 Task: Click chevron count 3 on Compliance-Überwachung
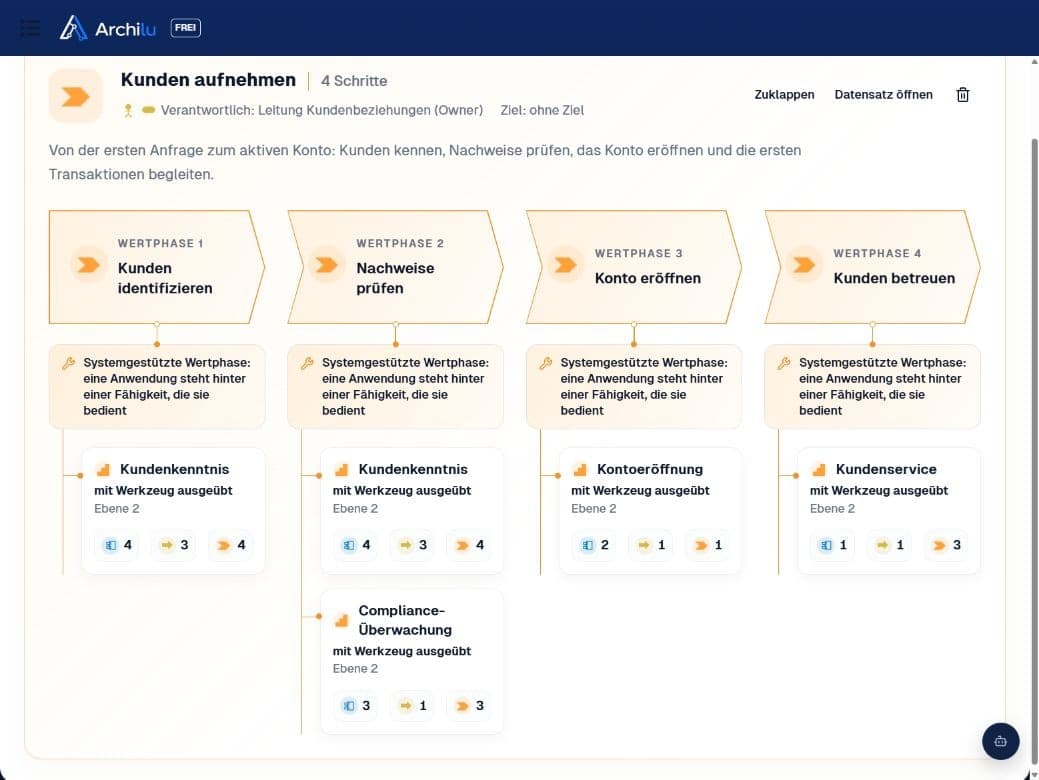click(x=469, y=706)
